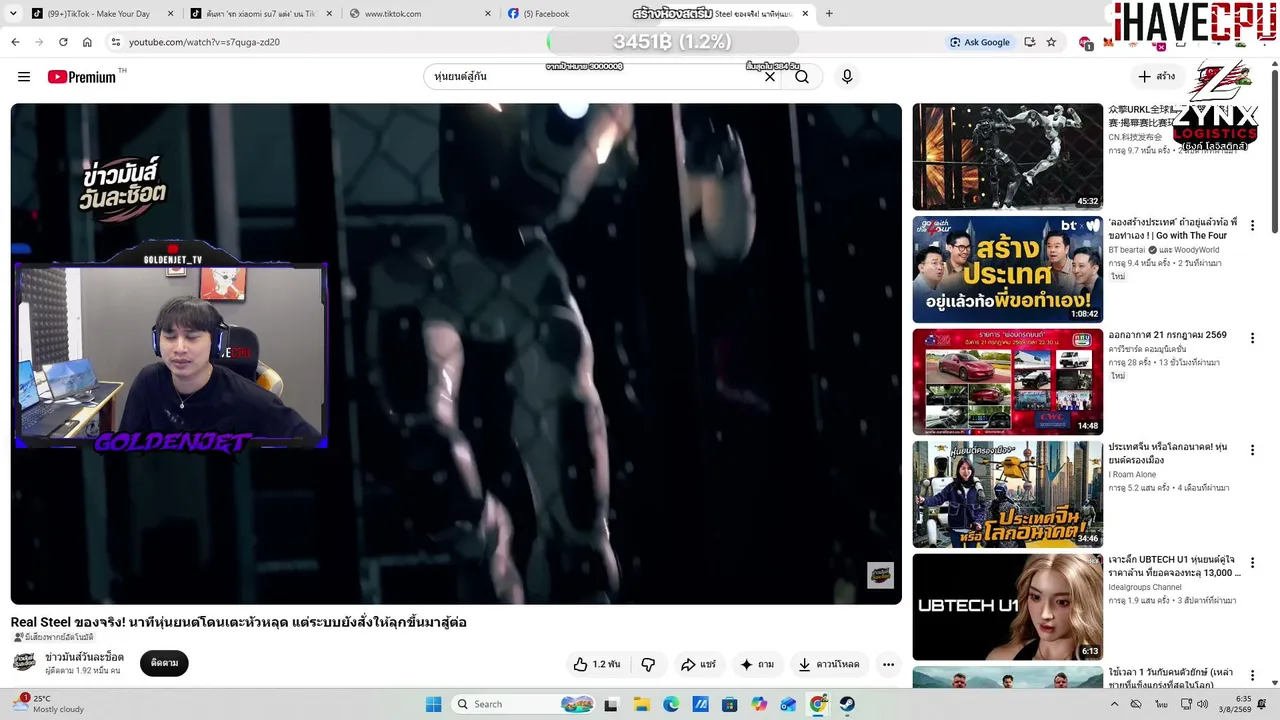The image size is (1280, 720).
Task: Open Microsoft Store from the taskbar
Action: (x=730, y=704)
